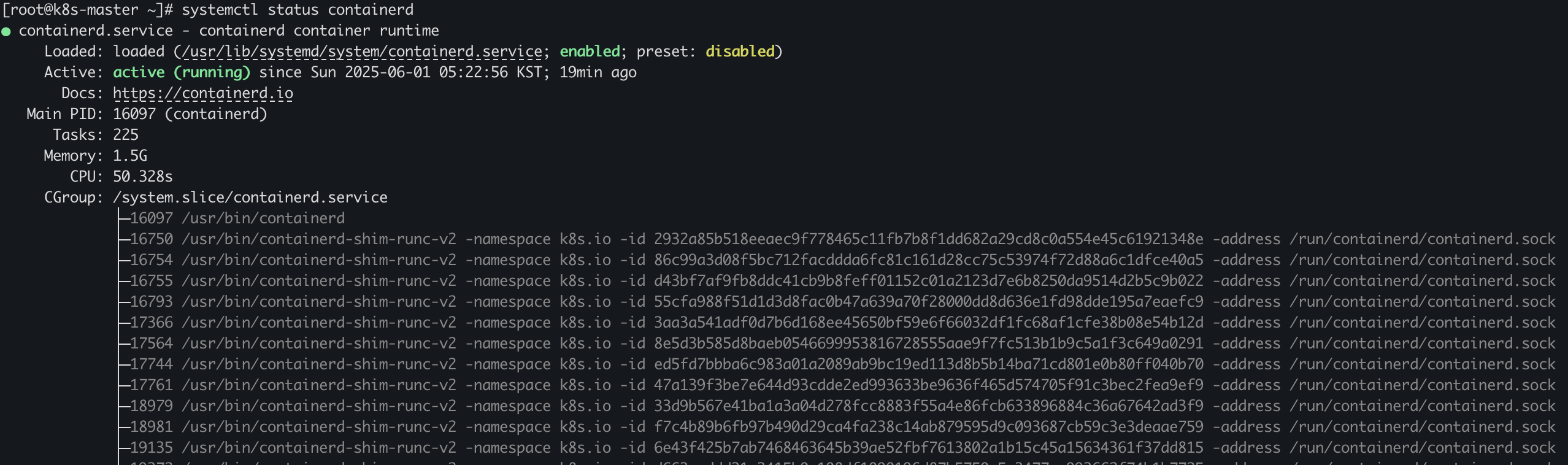Click the green "enabled" status word
Screen dimensions: 1568x465
tap(590, 52)
